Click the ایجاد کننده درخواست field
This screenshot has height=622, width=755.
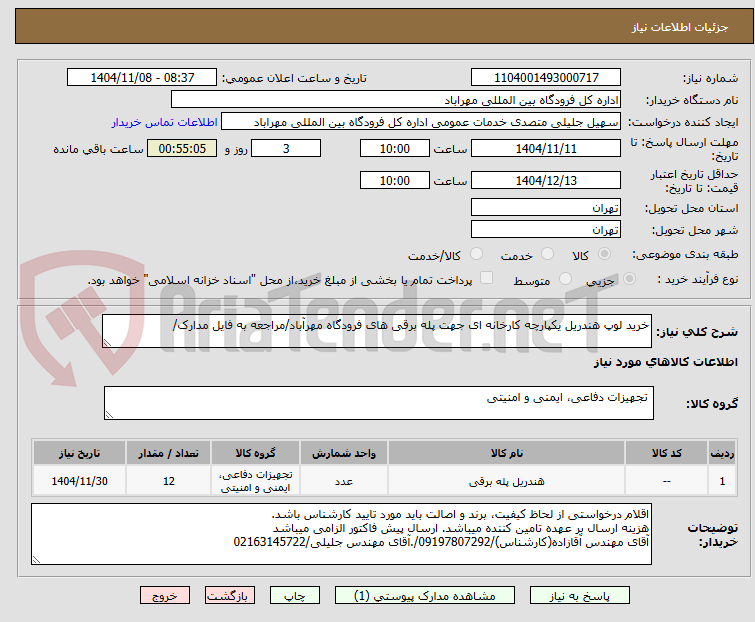click(x=421, y=122)
